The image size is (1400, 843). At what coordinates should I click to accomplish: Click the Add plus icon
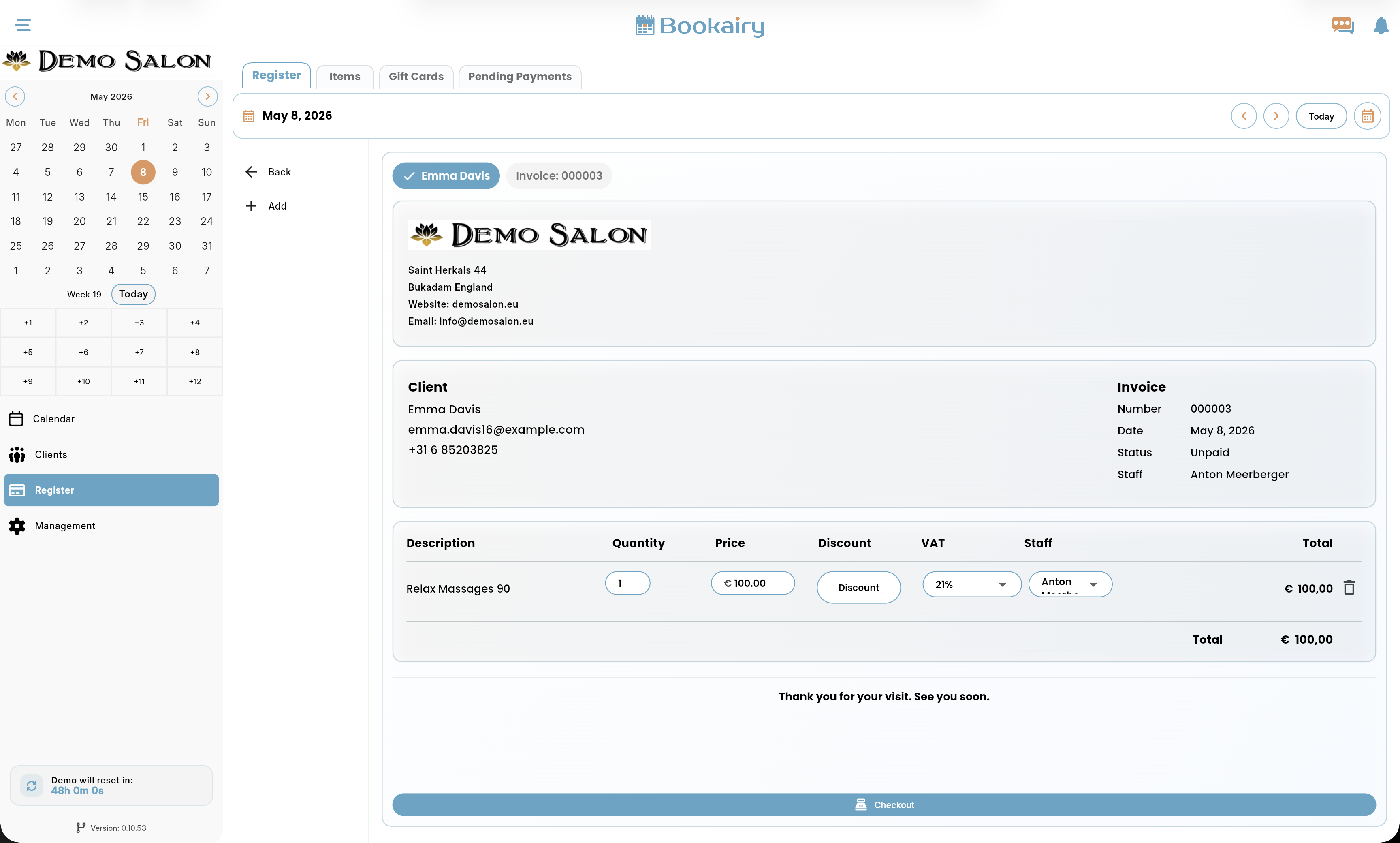(x=251, y=205)
